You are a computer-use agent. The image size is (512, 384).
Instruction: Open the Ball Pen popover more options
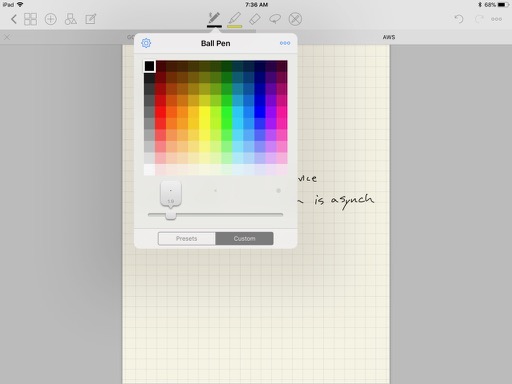(285, 43)
